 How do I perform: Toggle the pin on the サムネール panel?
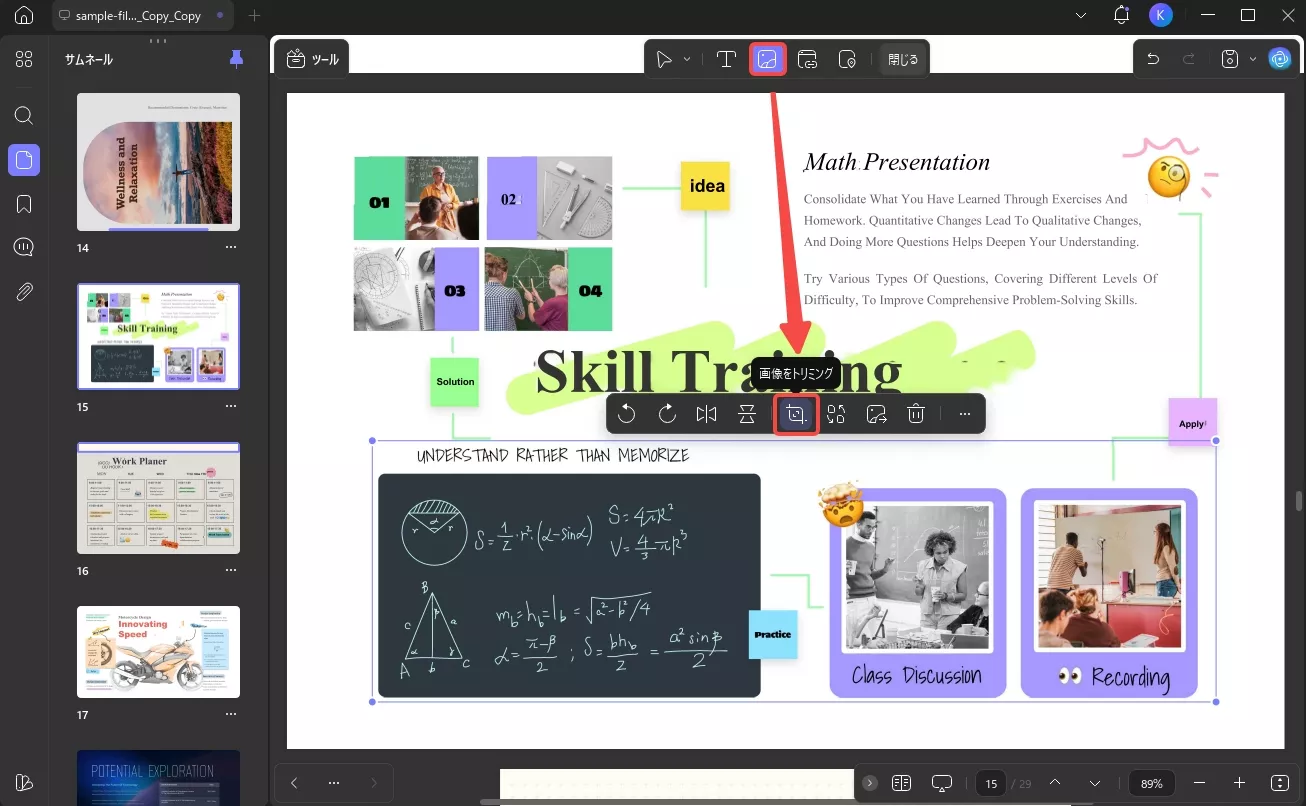click(236, 59)
